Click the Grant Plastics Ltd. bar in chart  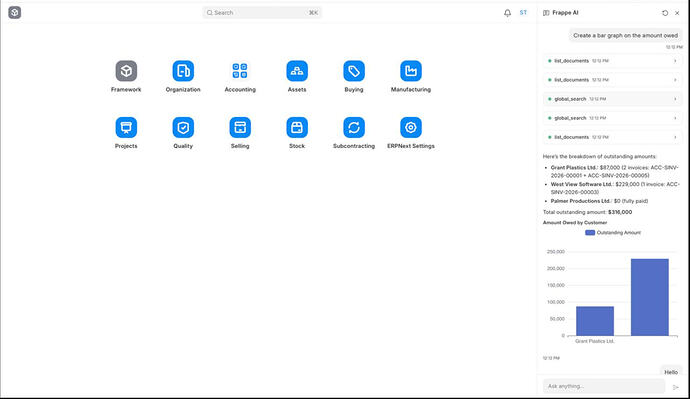pos(595,321)
